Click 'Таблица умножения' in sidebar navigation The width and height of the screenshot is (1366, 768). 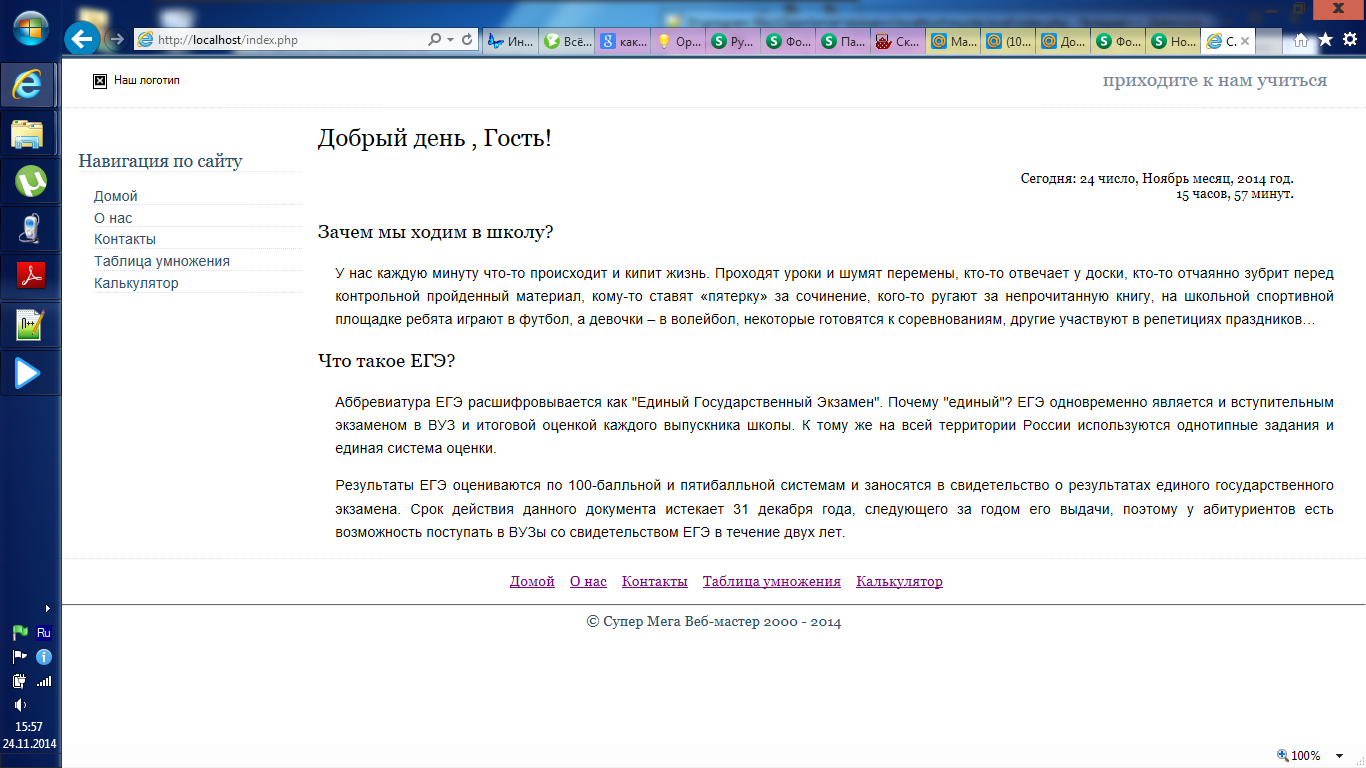[x=162, y=261]
